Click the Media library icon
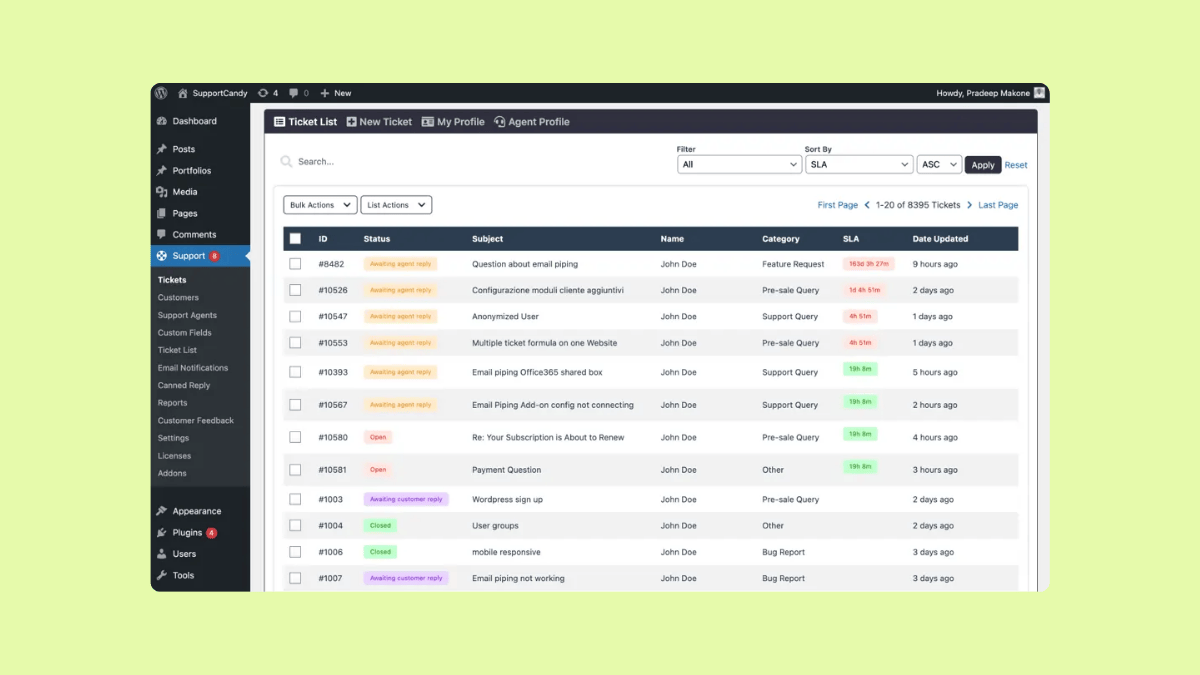Screen dimensions: 1200x675 [x=161, y=192]
